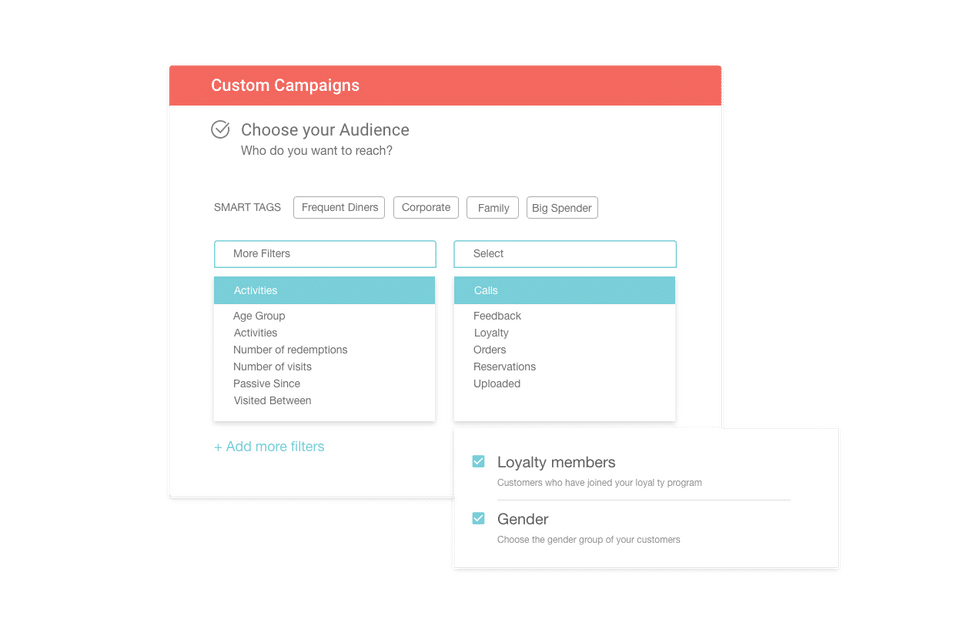Click "Customers who have joined your loyal ty program" description
This screenshot has height=636, width=960.
coord(599,482)
